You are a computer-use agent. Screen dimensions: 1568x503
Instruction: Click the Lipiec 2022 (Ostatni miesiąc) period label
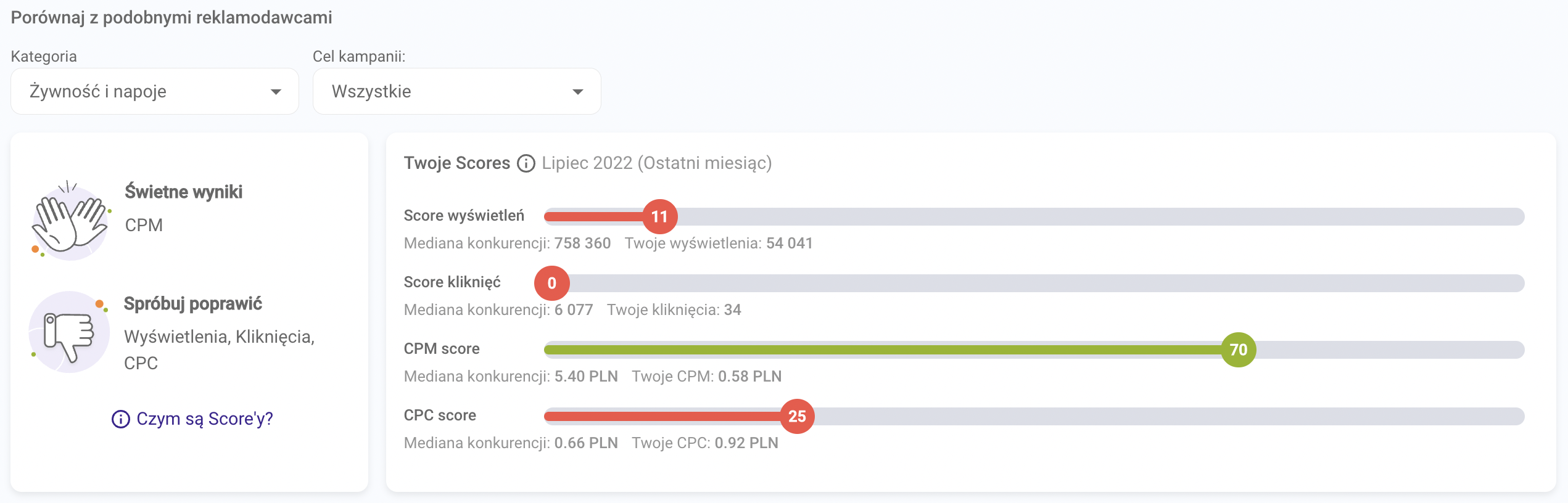pos(656,163)
